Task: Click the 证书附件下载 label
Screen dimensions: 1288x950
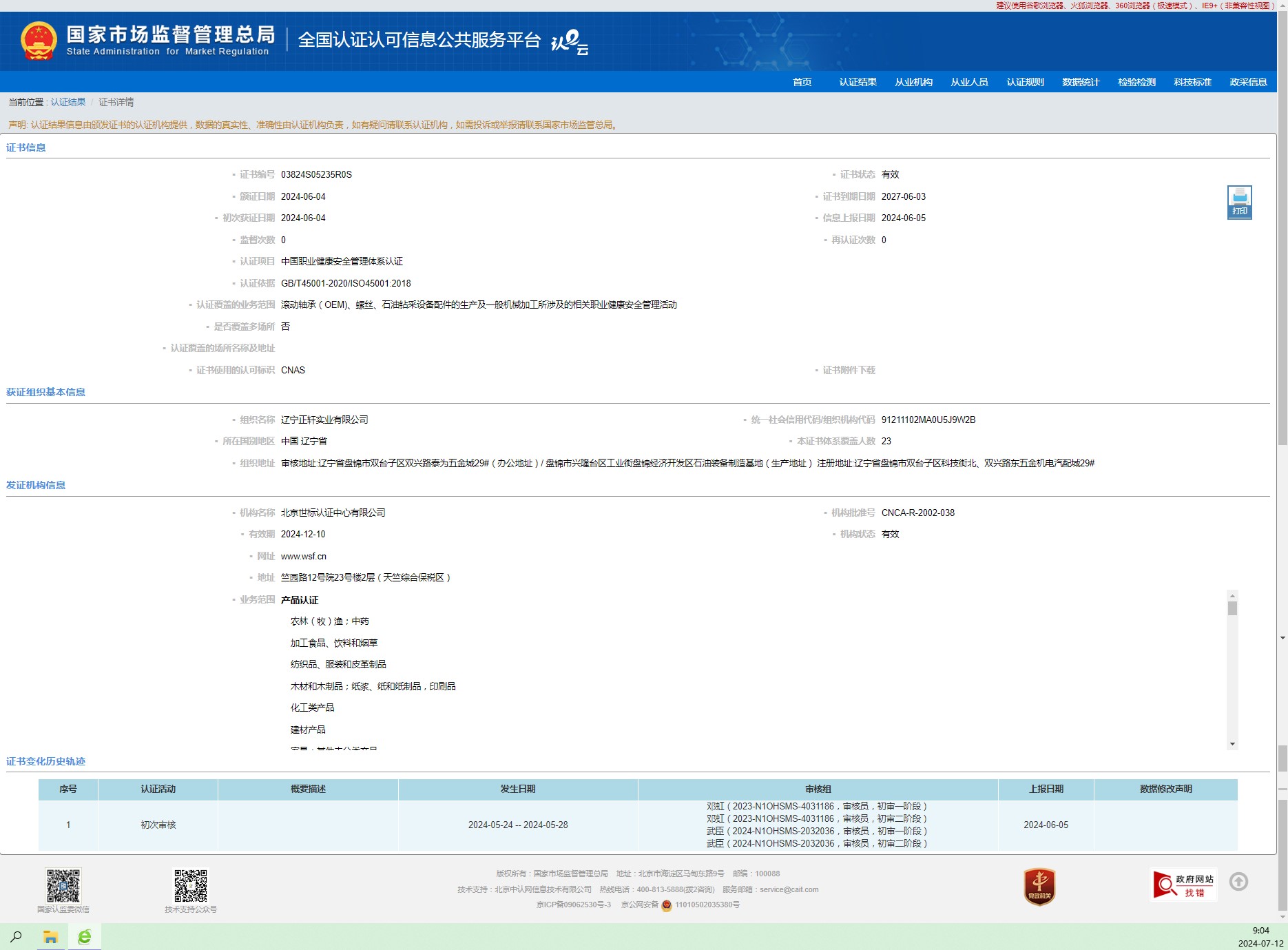Action: coord(849,371)
